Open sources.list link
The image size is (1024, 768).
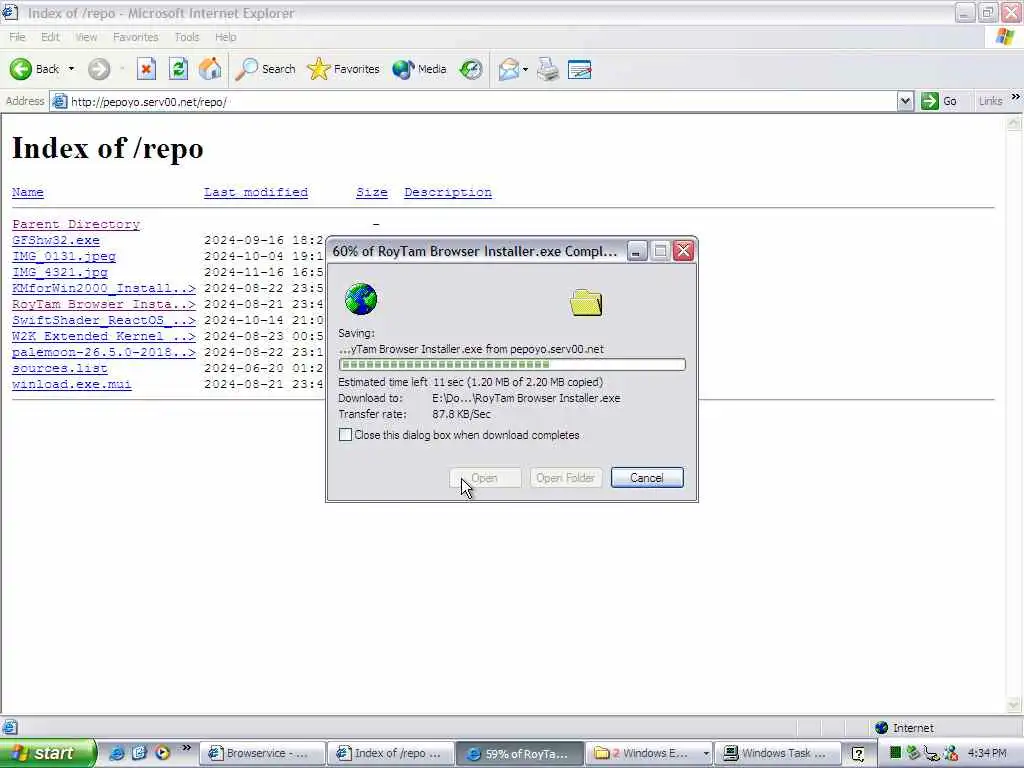[60, 368]
